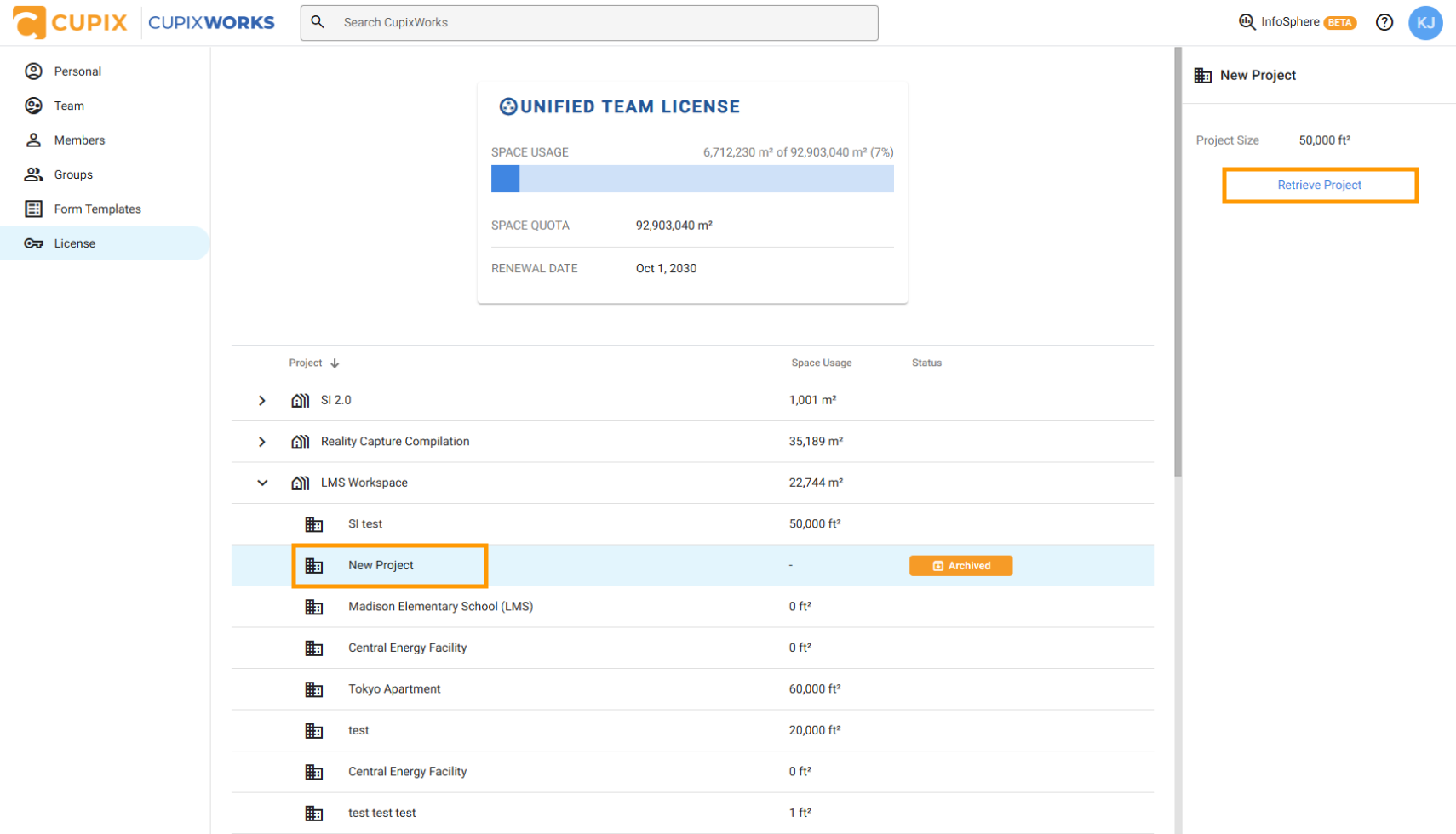1456x834 pixels.
Task: Click the 92,903,040 m² space quota value
Action: 674,226
